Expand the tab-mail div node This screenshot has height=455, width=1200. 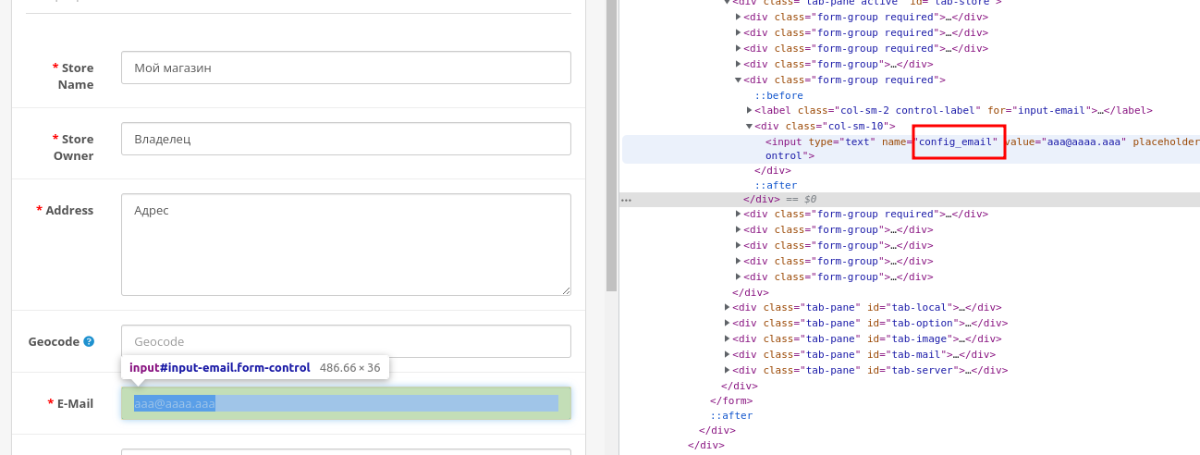click(727, 354)
